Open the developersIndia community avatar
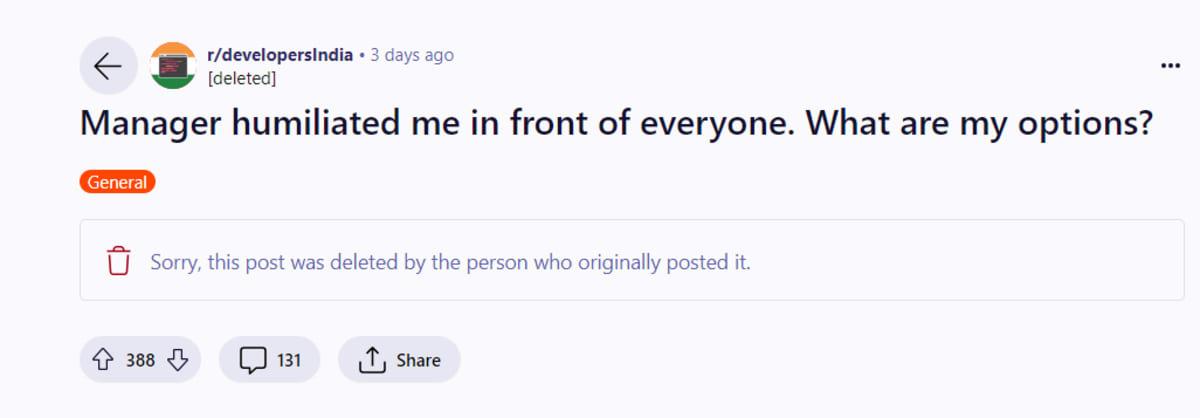 [x=173, y=66]
